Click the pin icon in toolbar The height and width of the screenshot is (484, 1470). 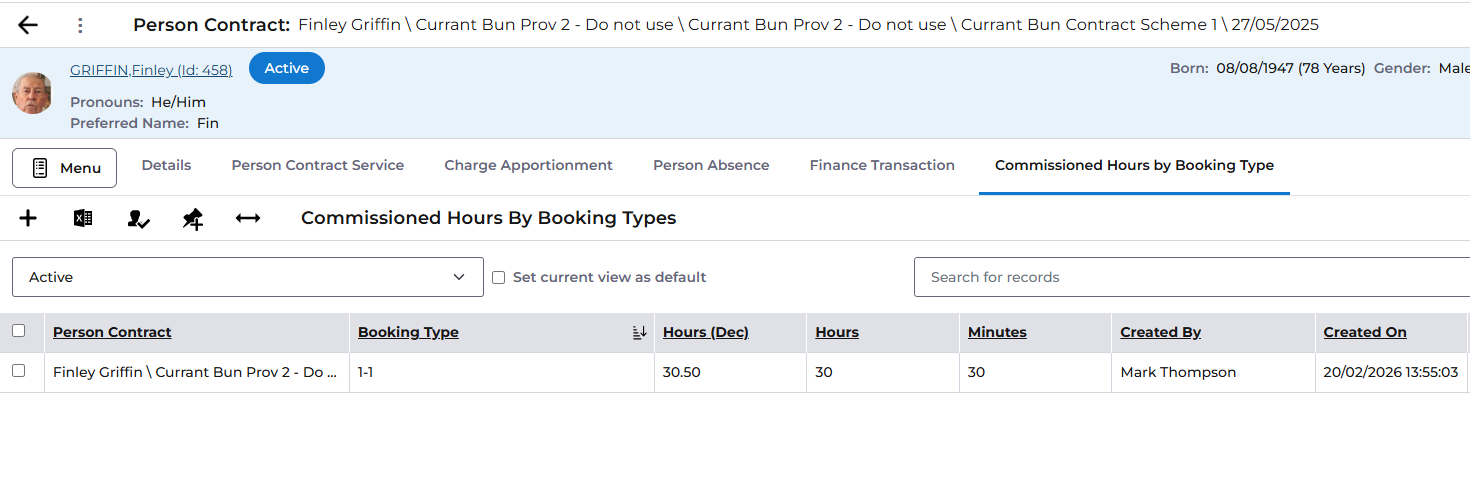pos(193,218)
